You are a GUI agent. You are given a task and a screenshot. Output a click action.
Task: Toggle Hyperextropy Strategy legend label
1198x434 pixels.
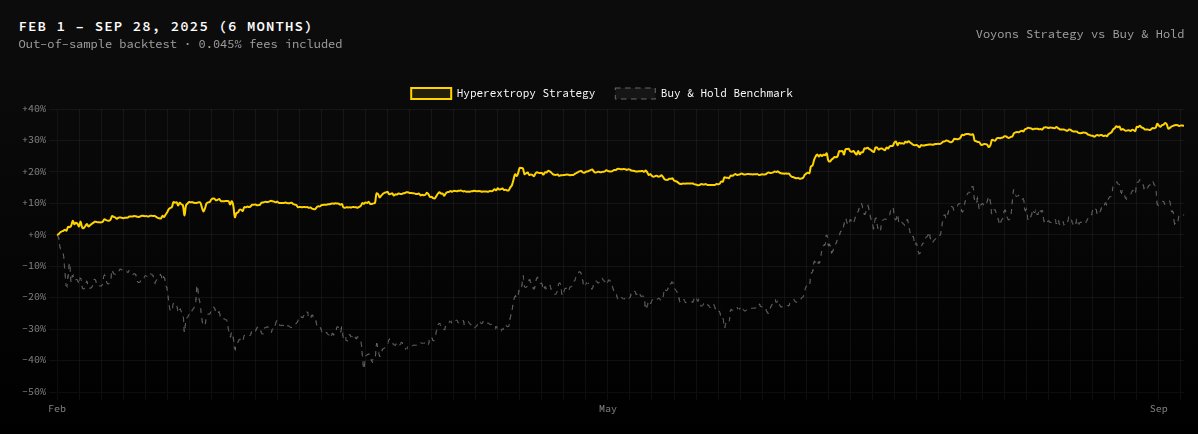tap(526, 93)
